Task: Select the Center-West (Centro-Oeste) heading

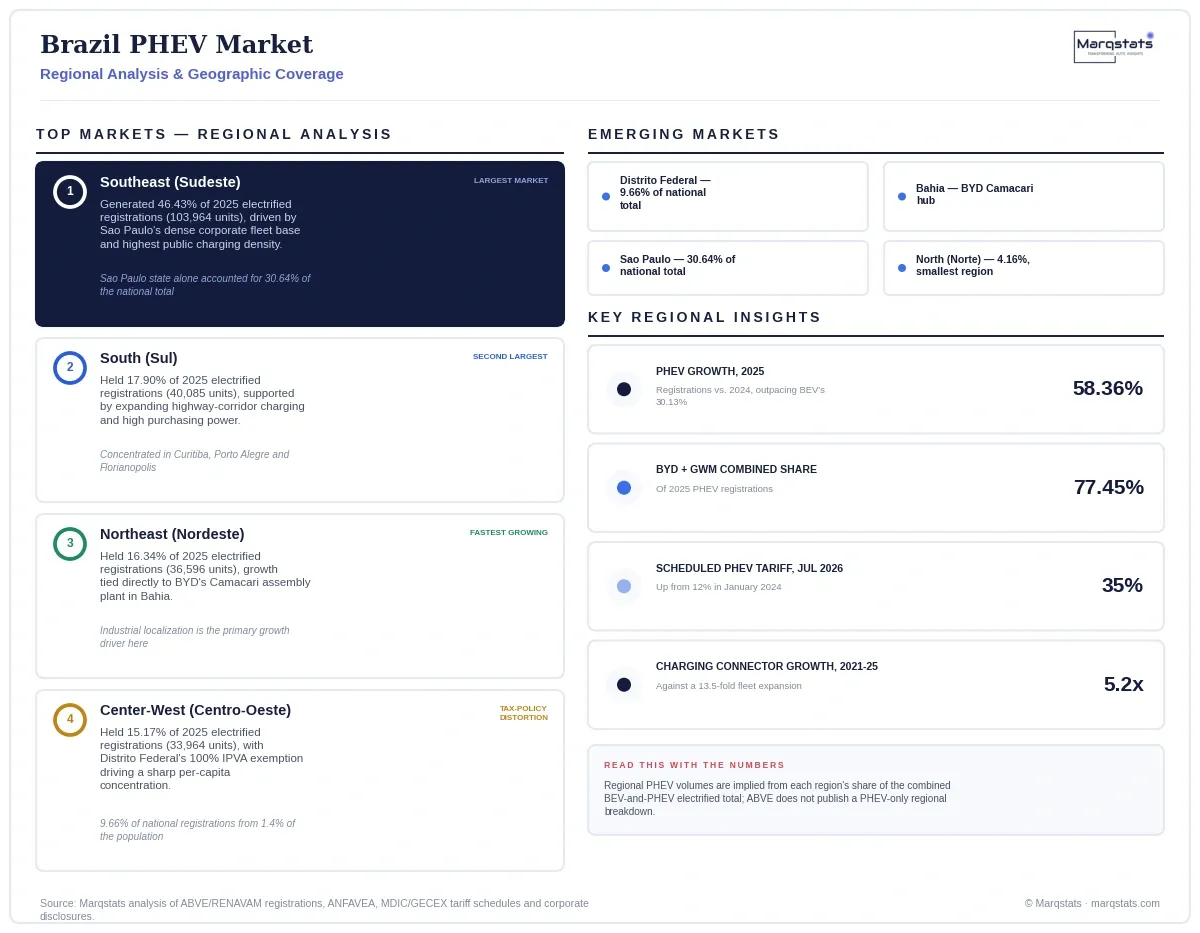Action: 195,710
